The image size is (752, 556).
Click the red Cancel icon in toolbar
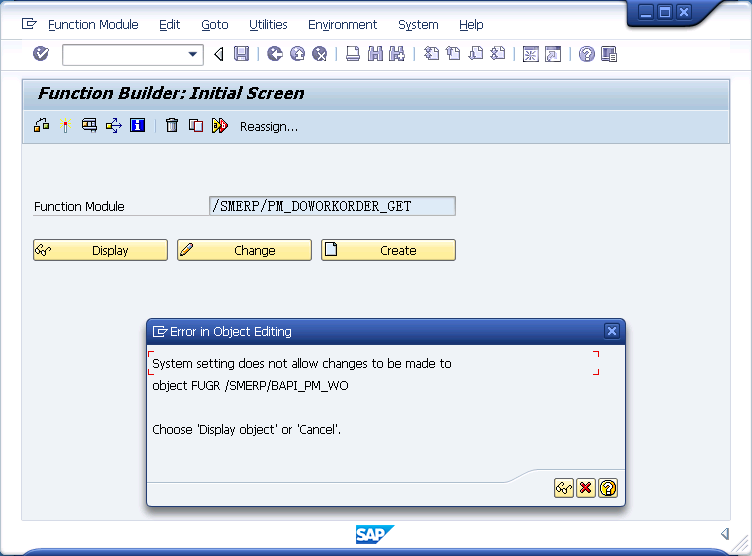319,54
